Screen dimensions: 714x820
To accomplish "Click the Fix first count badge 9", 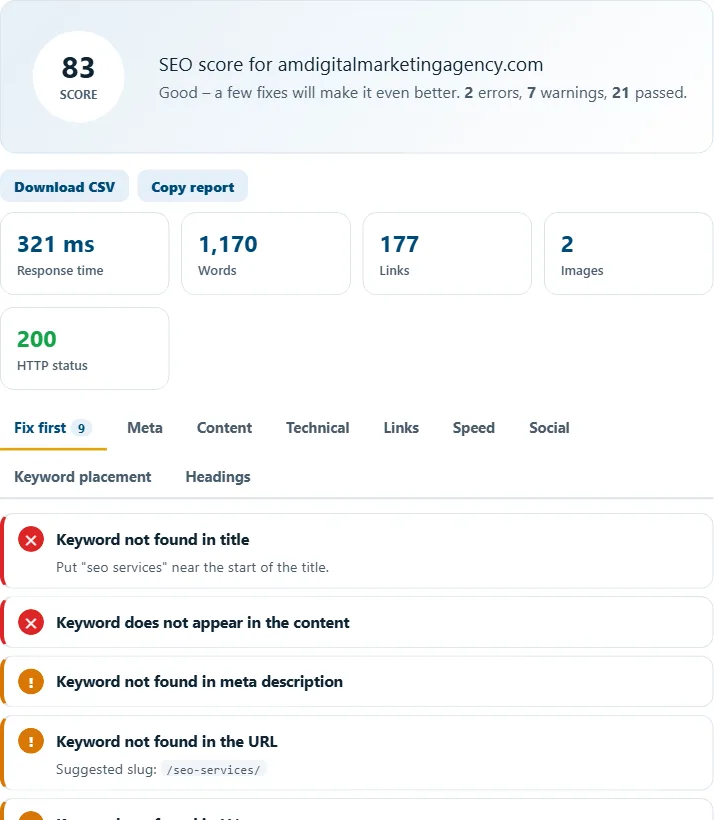I will coord(82,428).
